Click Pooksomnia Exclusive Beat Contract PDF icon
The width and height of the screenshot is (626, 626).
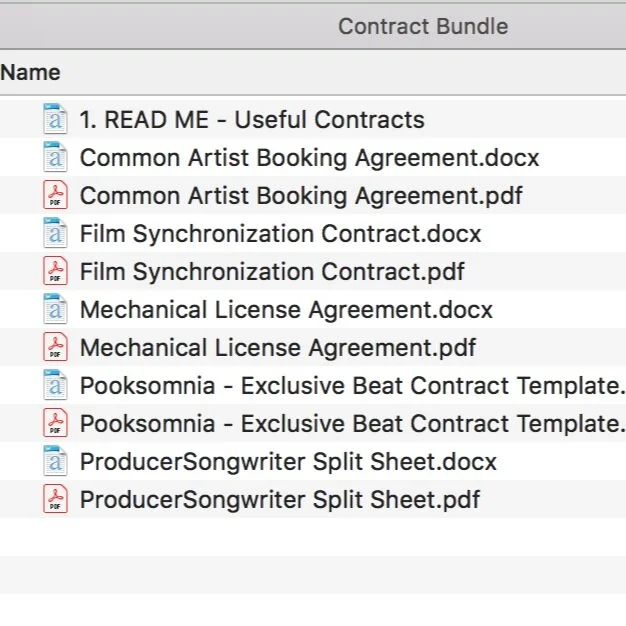[55, 423]
